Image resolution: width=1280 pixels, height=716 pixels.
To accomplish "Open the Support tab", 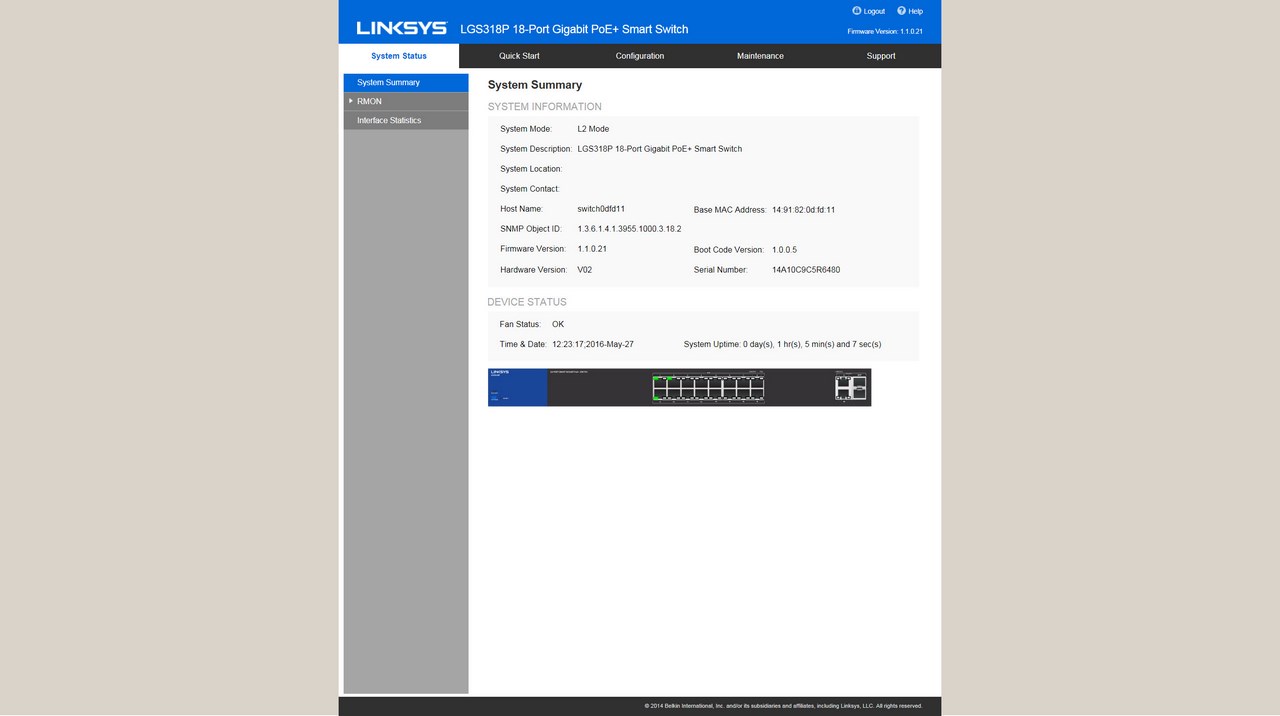I will (x=881, y=56).
